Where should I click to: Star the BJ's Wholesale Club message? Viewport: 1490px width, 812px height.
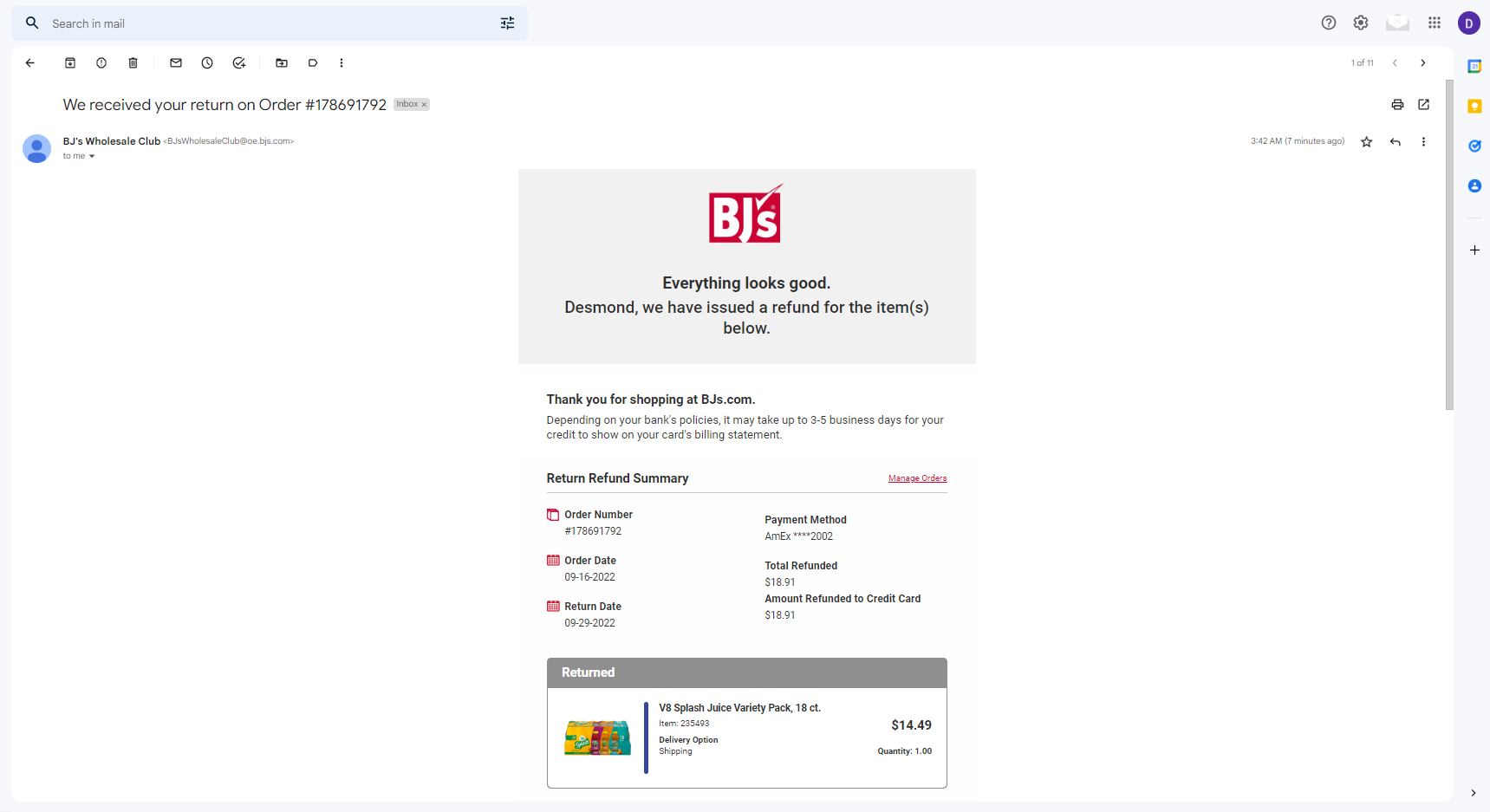[x=1367, y=142]
